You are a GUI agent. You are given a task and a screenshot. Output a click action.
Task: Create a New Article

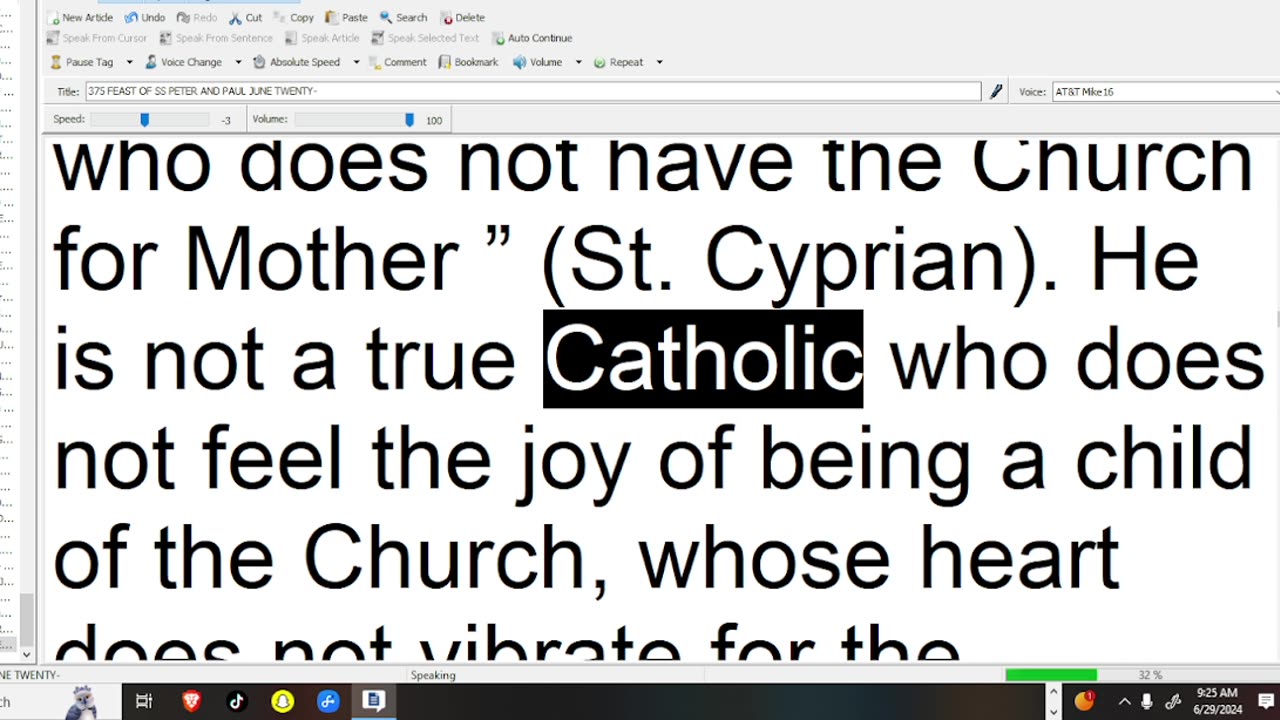point(81,17)
